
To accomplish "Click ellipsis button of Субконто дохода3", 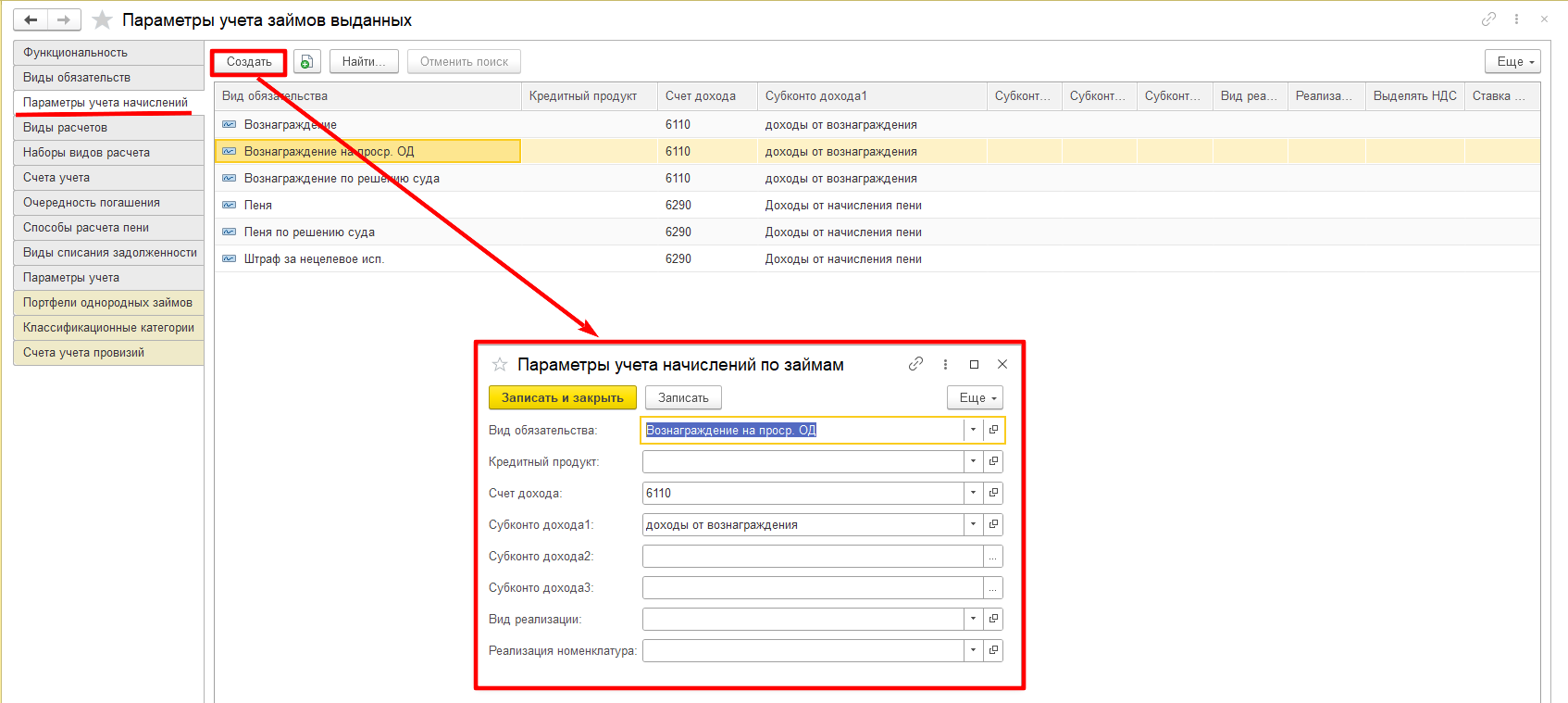I will [x=993, y=587].
